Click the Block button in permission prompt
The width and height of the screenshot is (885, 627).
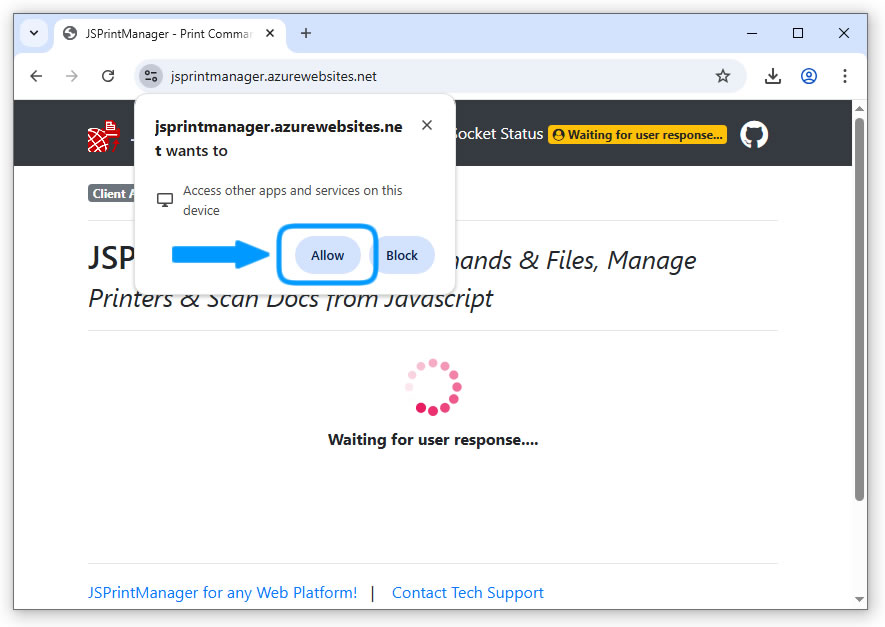[402, 255]
